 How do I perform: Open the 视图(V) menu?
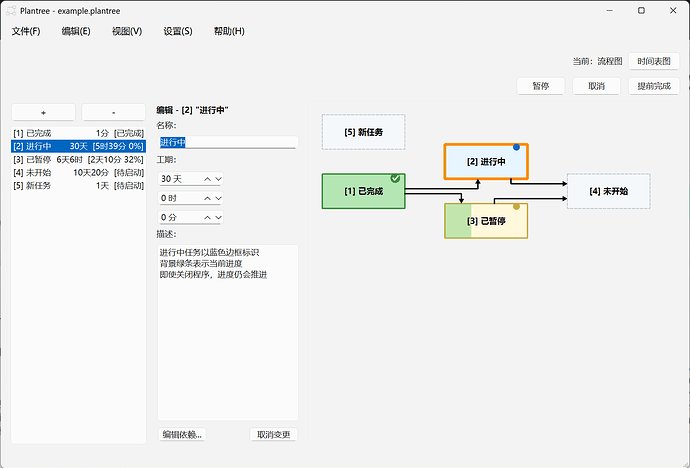click(x=127, y=31)
